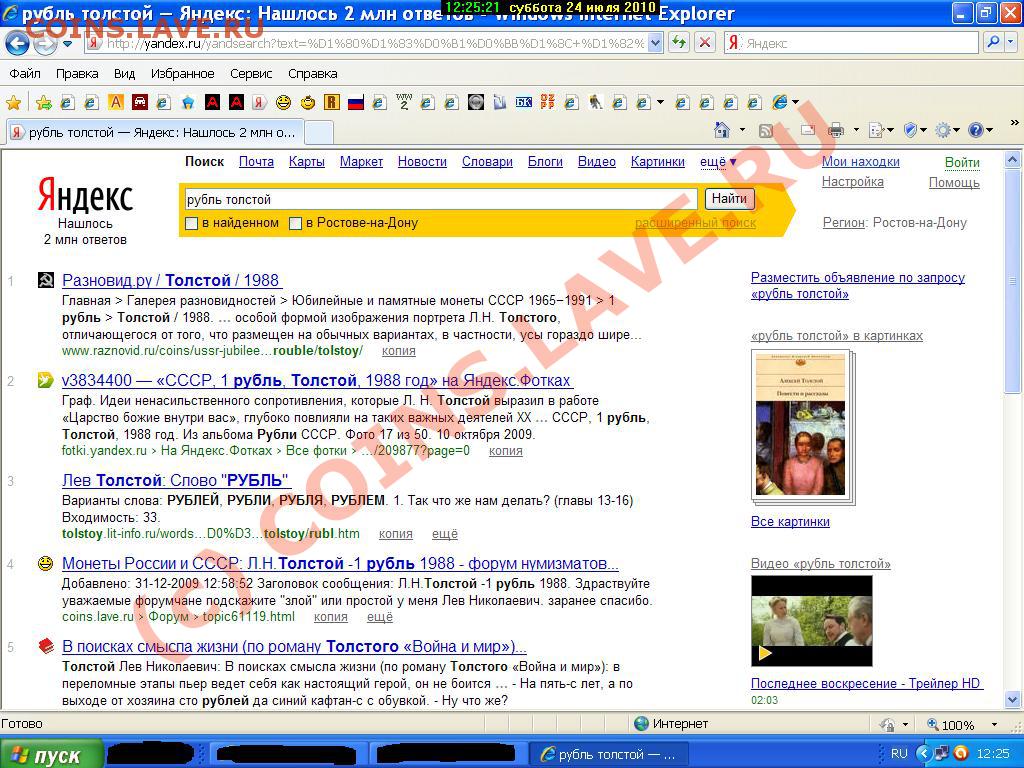
Task: Click the Yandex search query input field
Action: 441,199
